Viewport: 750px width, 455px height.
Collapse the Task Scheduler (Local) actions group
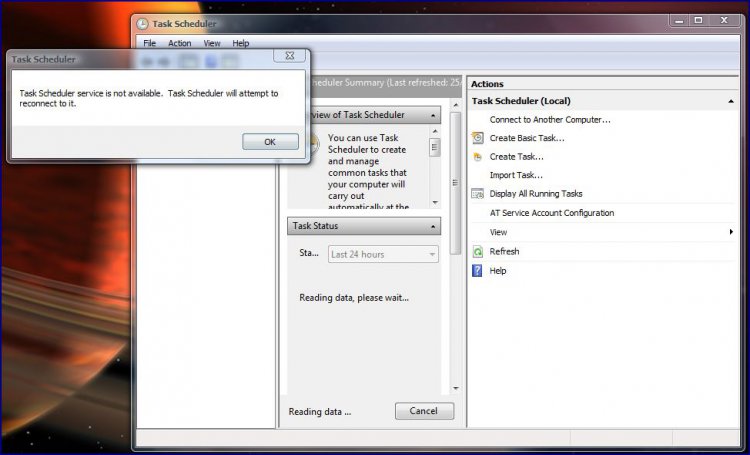point(731,101)
